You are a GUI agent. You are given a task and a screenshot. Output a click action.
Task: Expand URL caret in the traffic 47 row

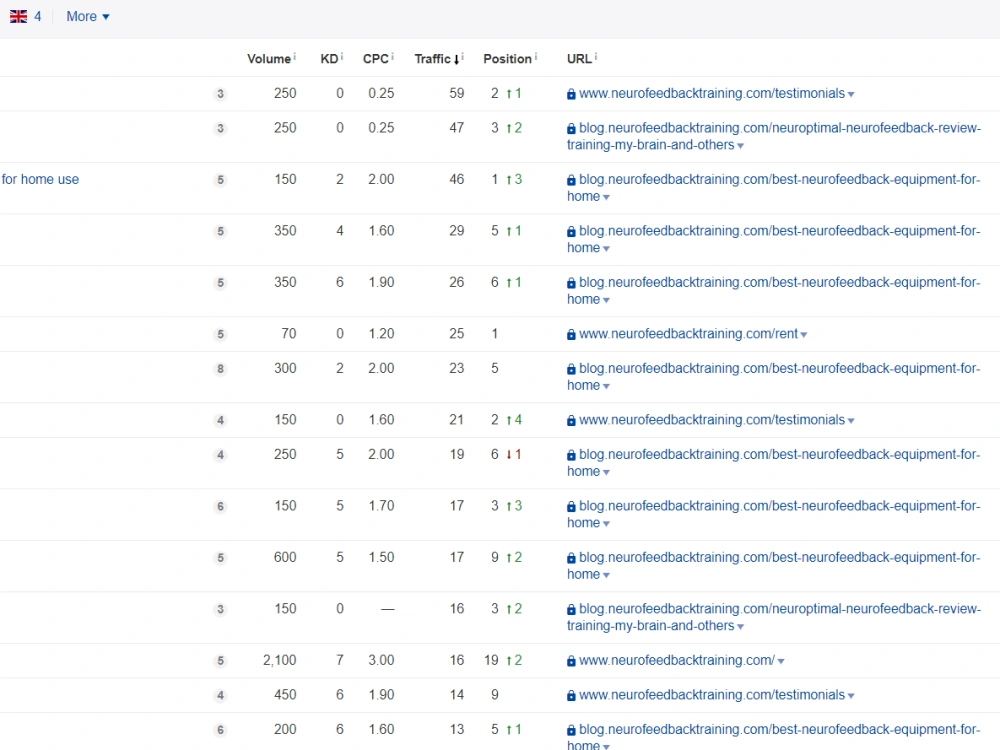coord(740,146)
